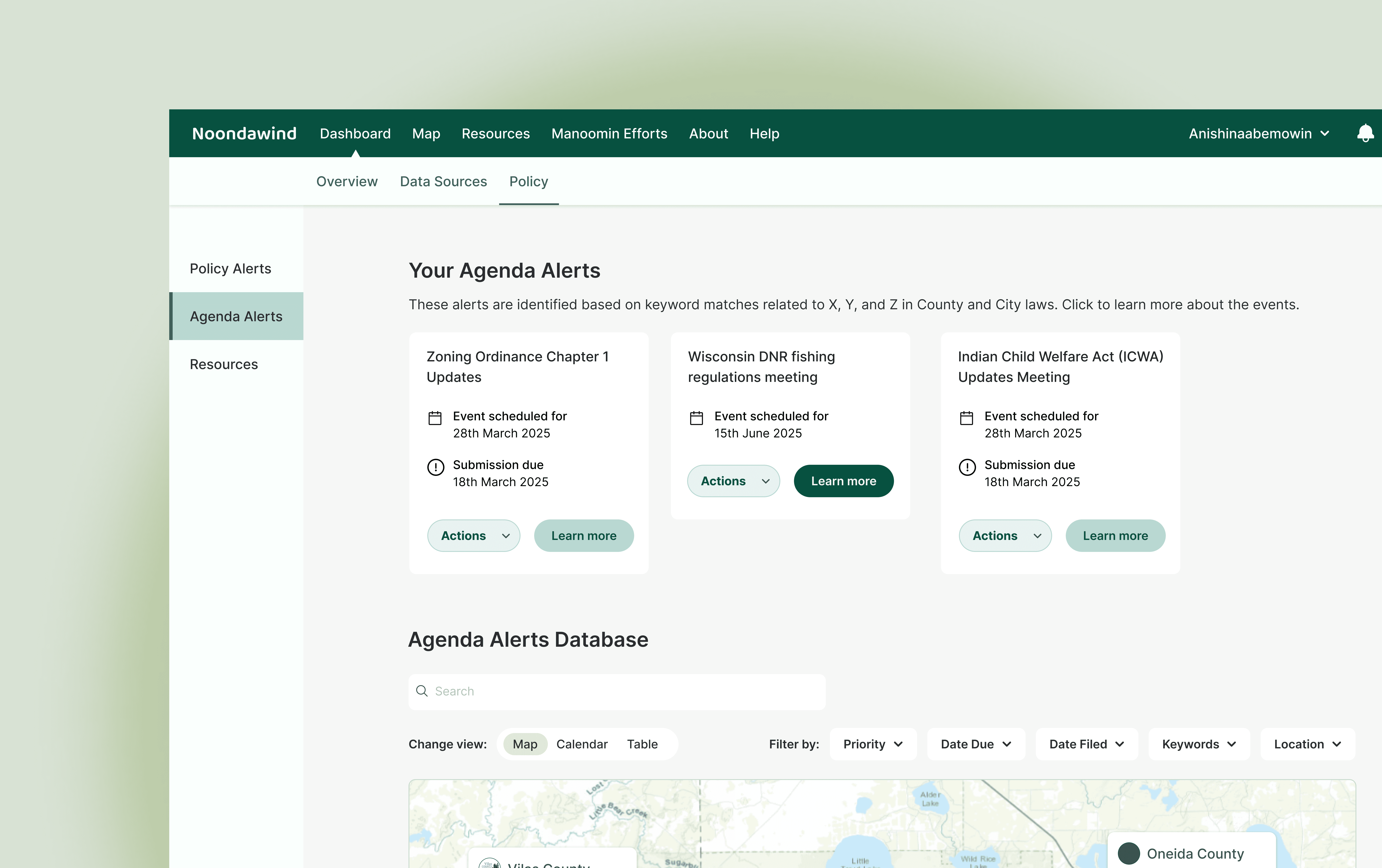The height and width of the screenshot is (868, 1382).
Task: Click submission due warning icon on Zoning card
Action: [436, 467]
